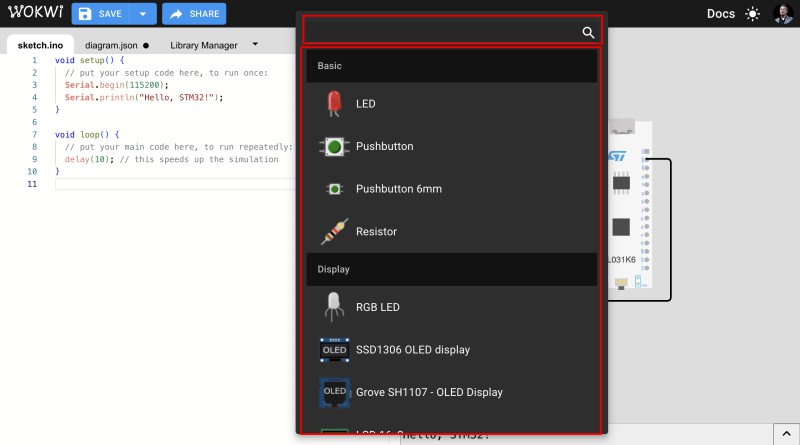Click the delay(10) code line
This screenshot has height=445, width=800.
(x=171, y=159)
